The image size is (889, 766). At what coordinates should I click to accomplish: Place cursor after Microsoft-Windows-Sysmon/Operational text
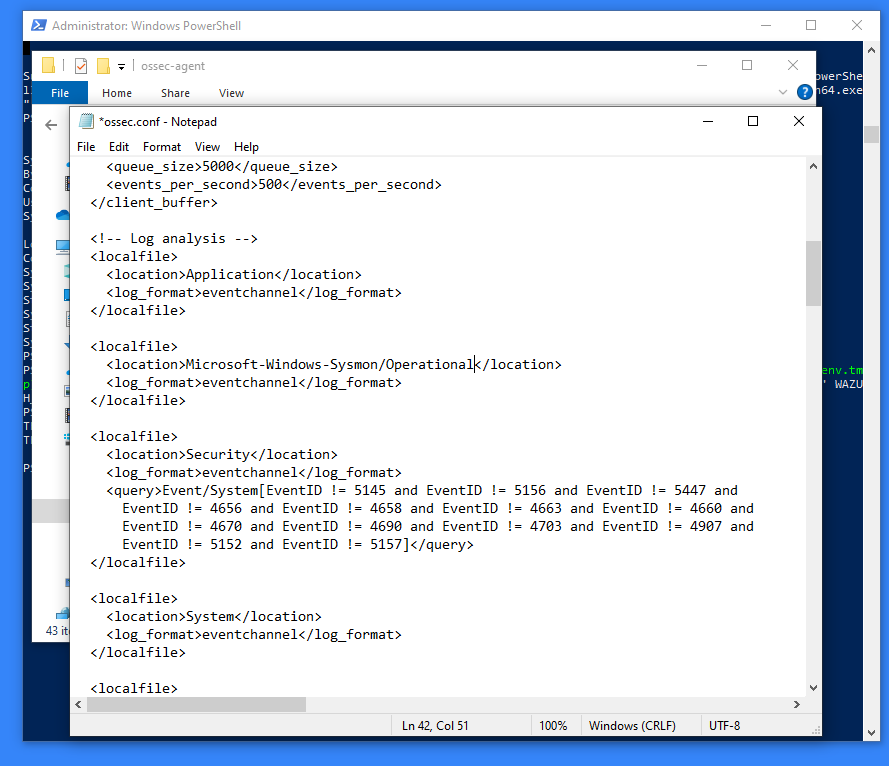(475, 365)
